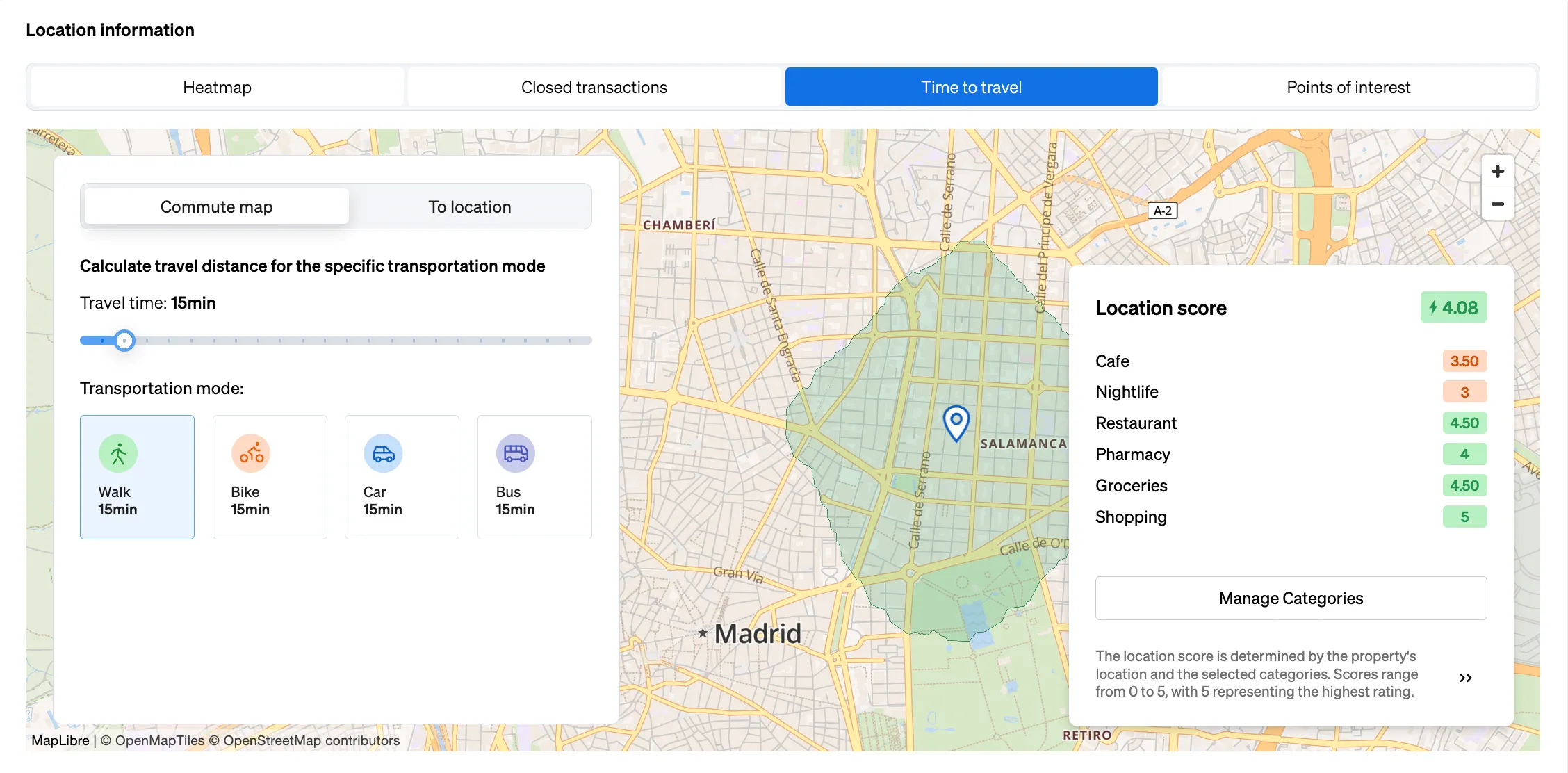The width and height of the screenshot is (1568, 773).
Task: Open the Points of interest tab
Action: click(x=1348, y=87)
